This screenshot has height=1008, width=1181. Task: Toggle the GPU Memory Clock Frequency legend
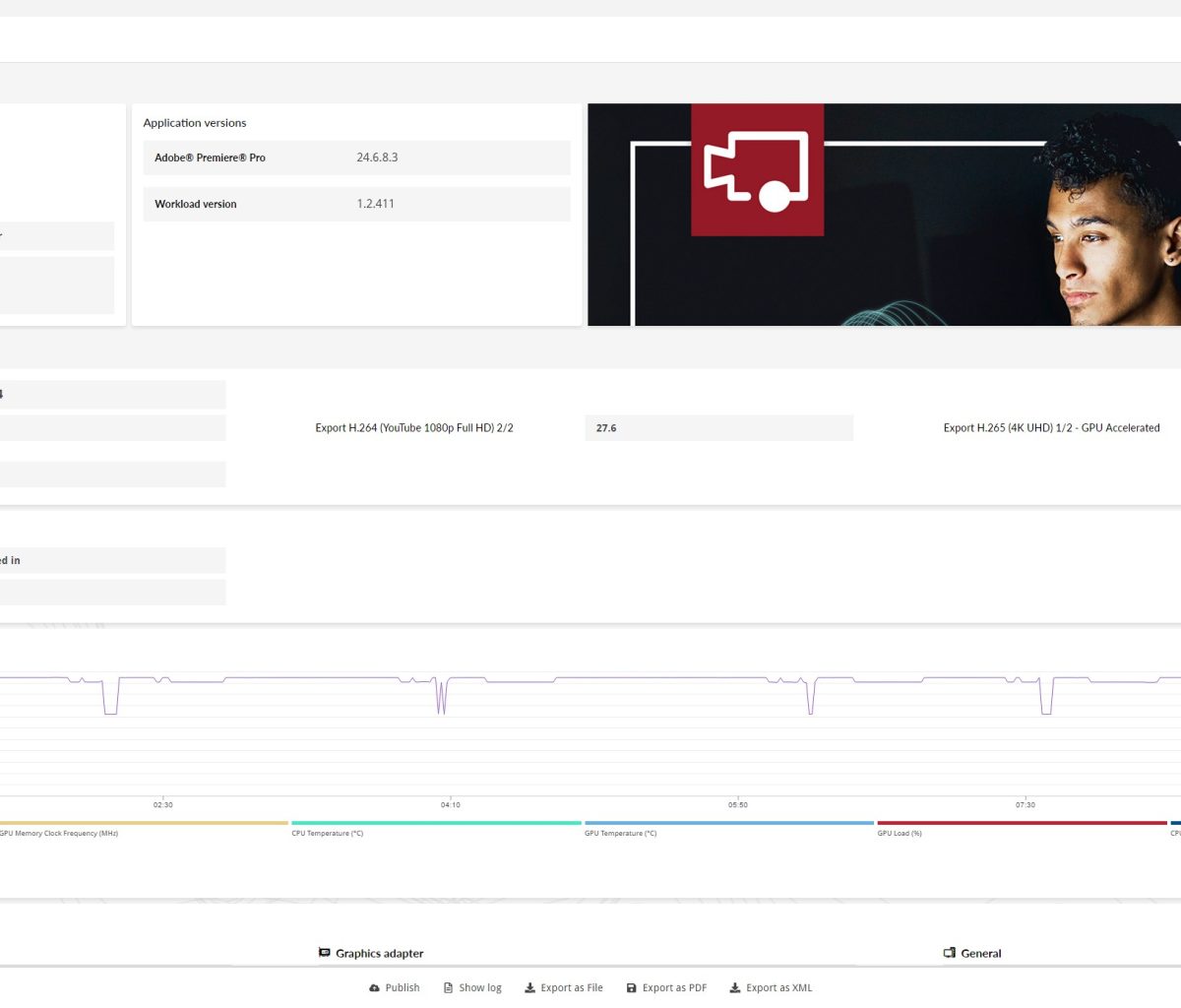point(144,828)
